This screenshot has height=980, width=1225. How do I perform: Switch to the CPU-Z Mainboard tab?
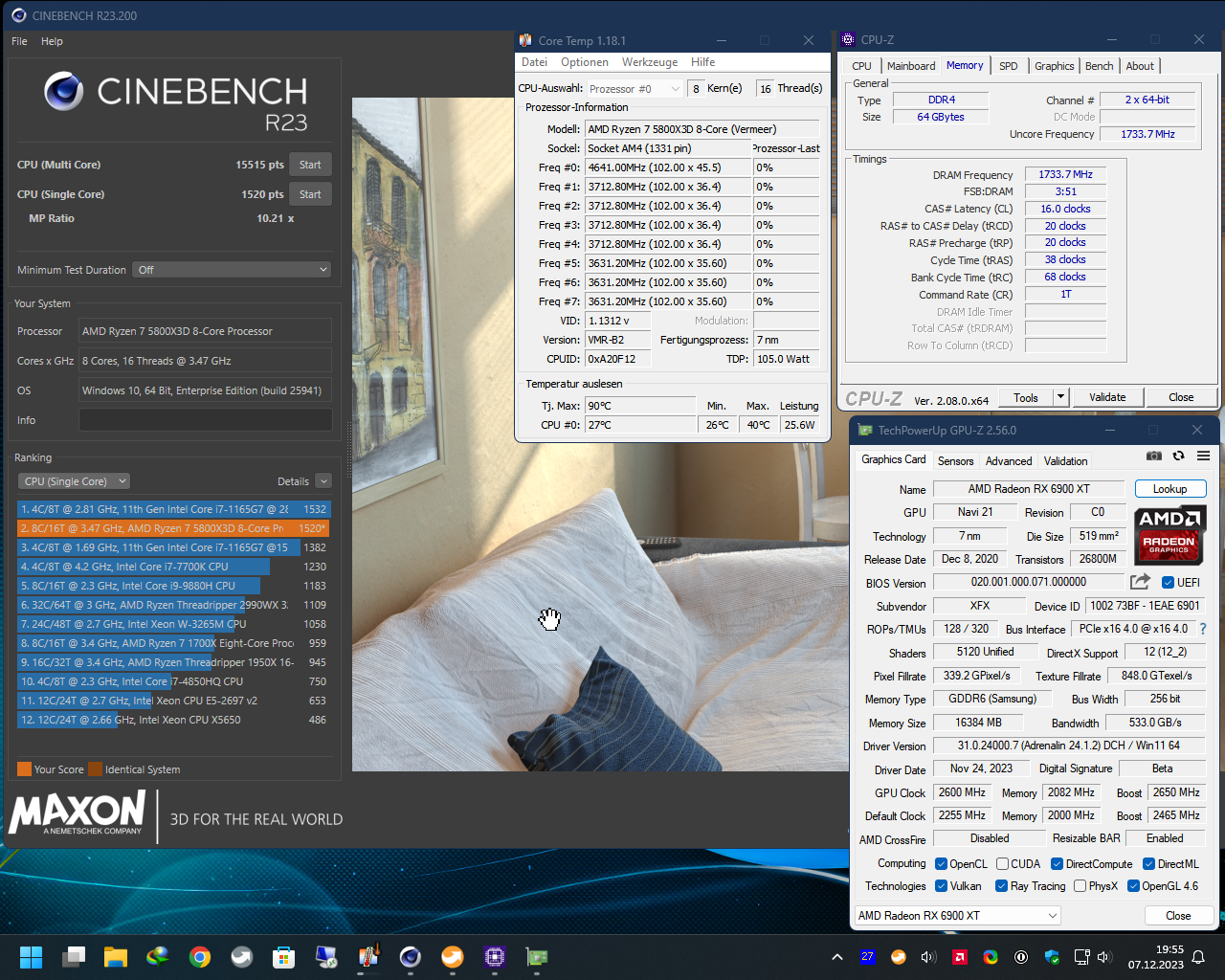[911, 66]
